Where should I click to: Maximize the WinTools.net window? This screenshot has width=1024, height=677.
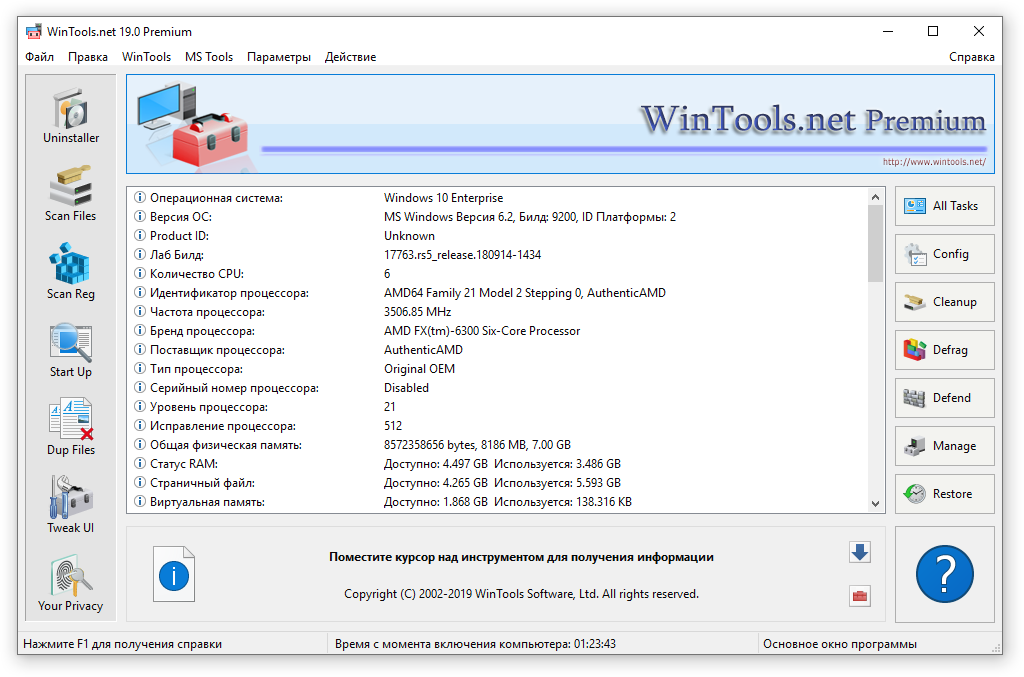[x=933, y=31]
